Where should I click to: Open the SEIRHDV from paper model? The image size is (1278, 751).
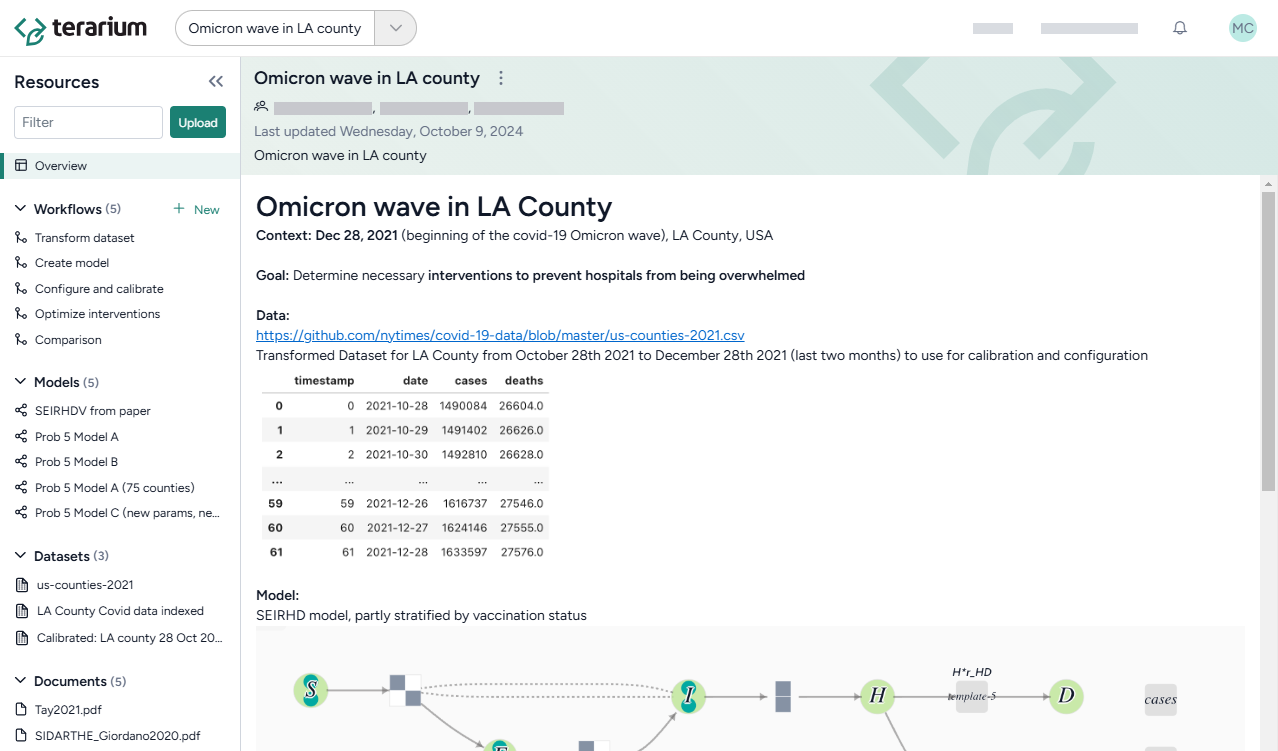pyautogui.click(x=92, y=411)
